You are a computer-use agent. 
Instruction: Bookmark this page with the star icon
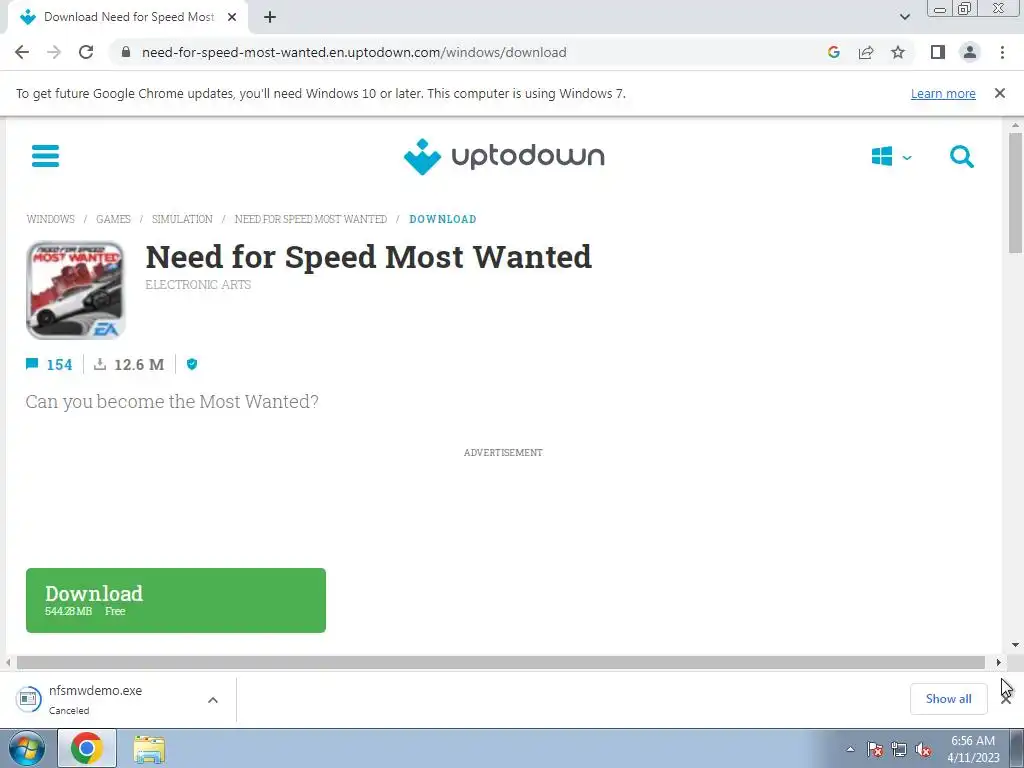click(x=898, y=52)
